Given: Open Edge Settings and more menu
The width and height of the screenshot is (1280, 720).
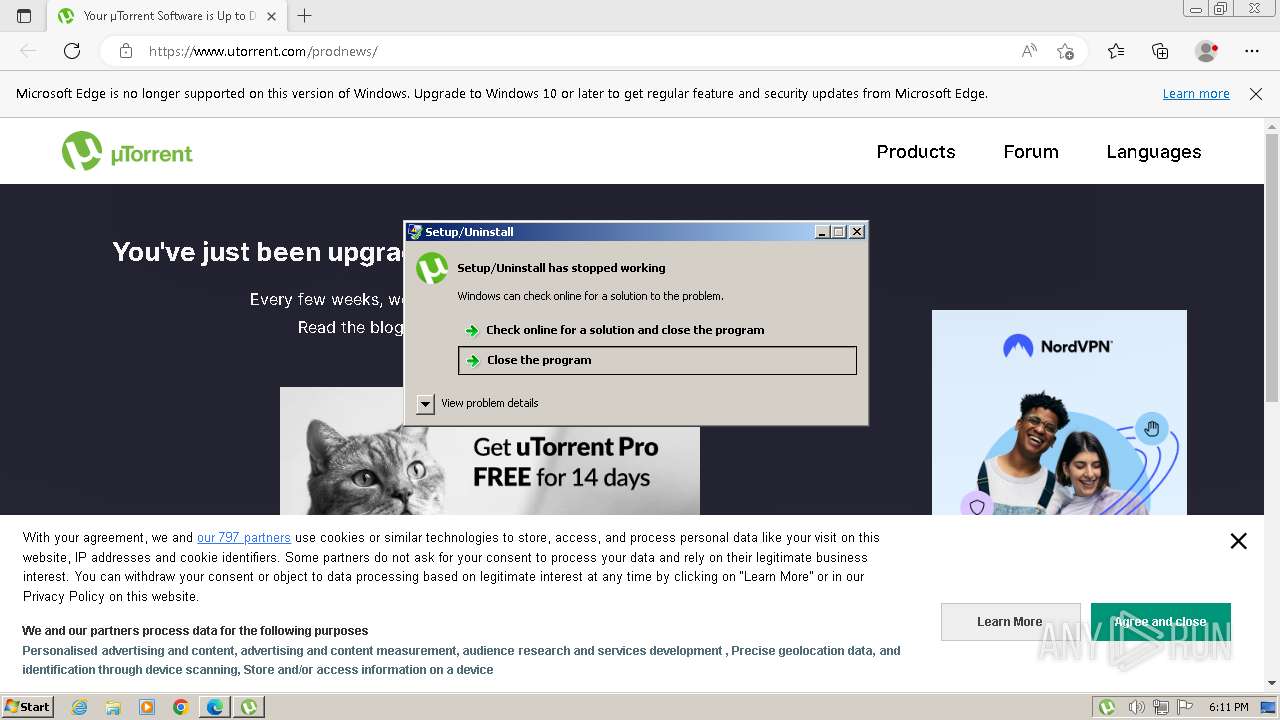Looking at the screenshot, I should [x=1252, y=51].
